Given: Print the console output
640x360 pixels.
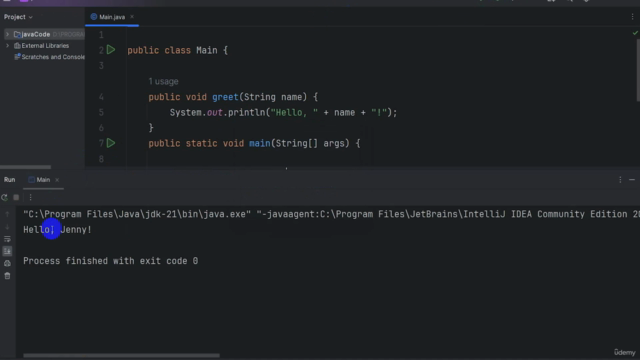Looking at the screenshot, I should (7, 264).
